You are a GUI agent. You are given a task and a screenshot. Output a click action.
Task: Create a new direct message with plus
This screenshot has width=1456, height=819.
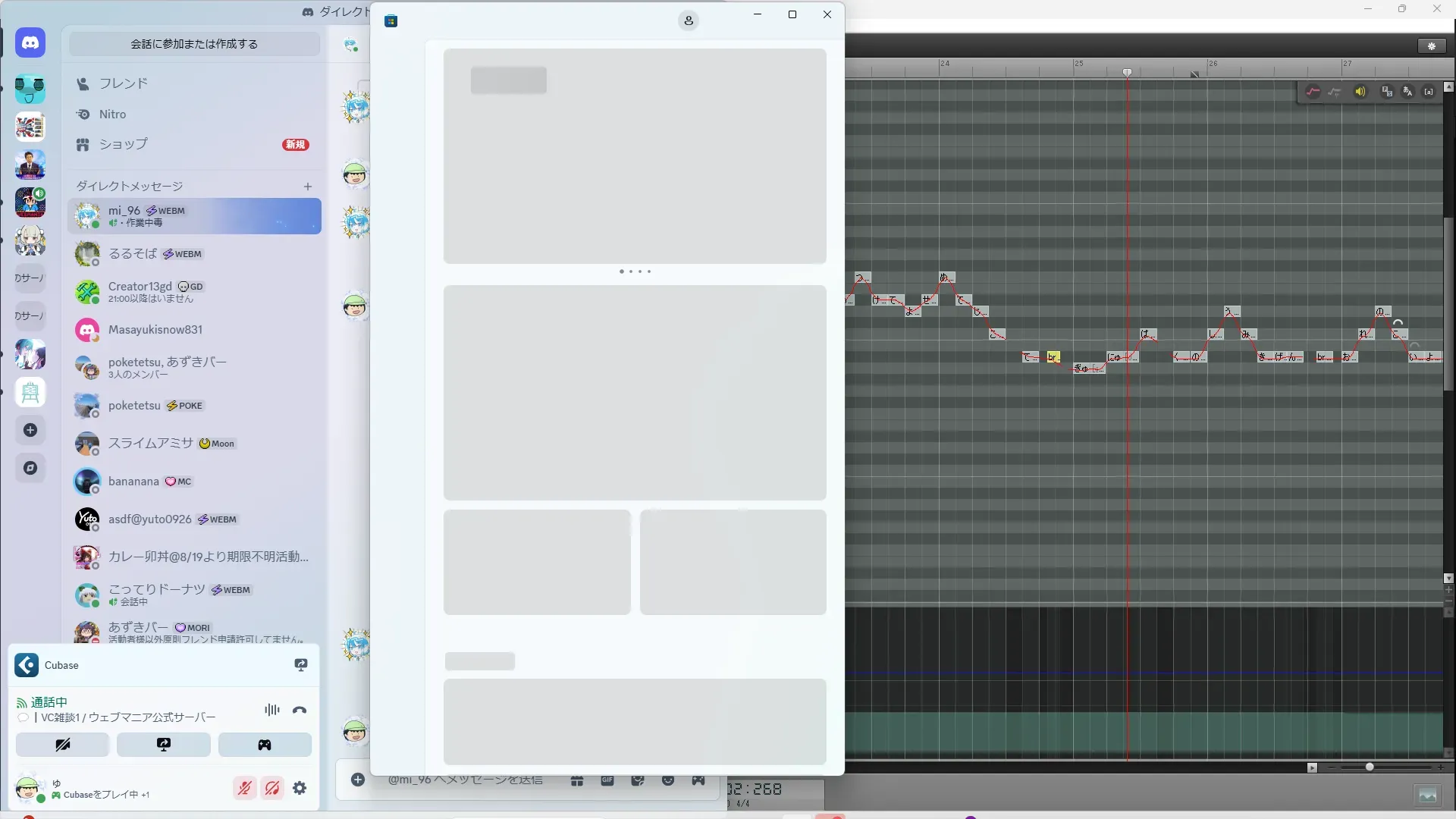pos(308,187)
